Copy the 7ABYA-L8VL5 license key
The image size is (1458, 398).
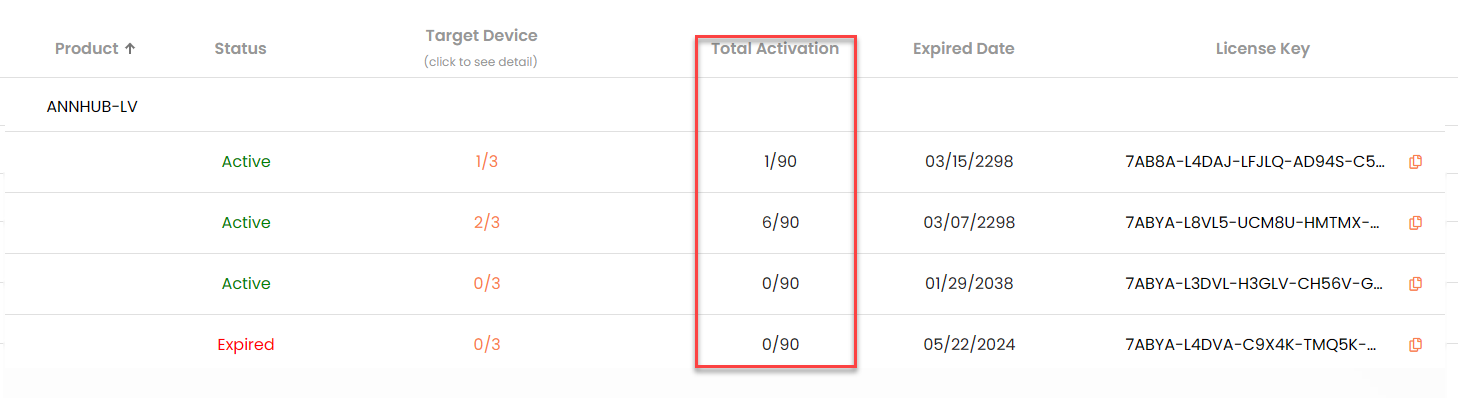pyautogui.click(x=1415, y=223)
